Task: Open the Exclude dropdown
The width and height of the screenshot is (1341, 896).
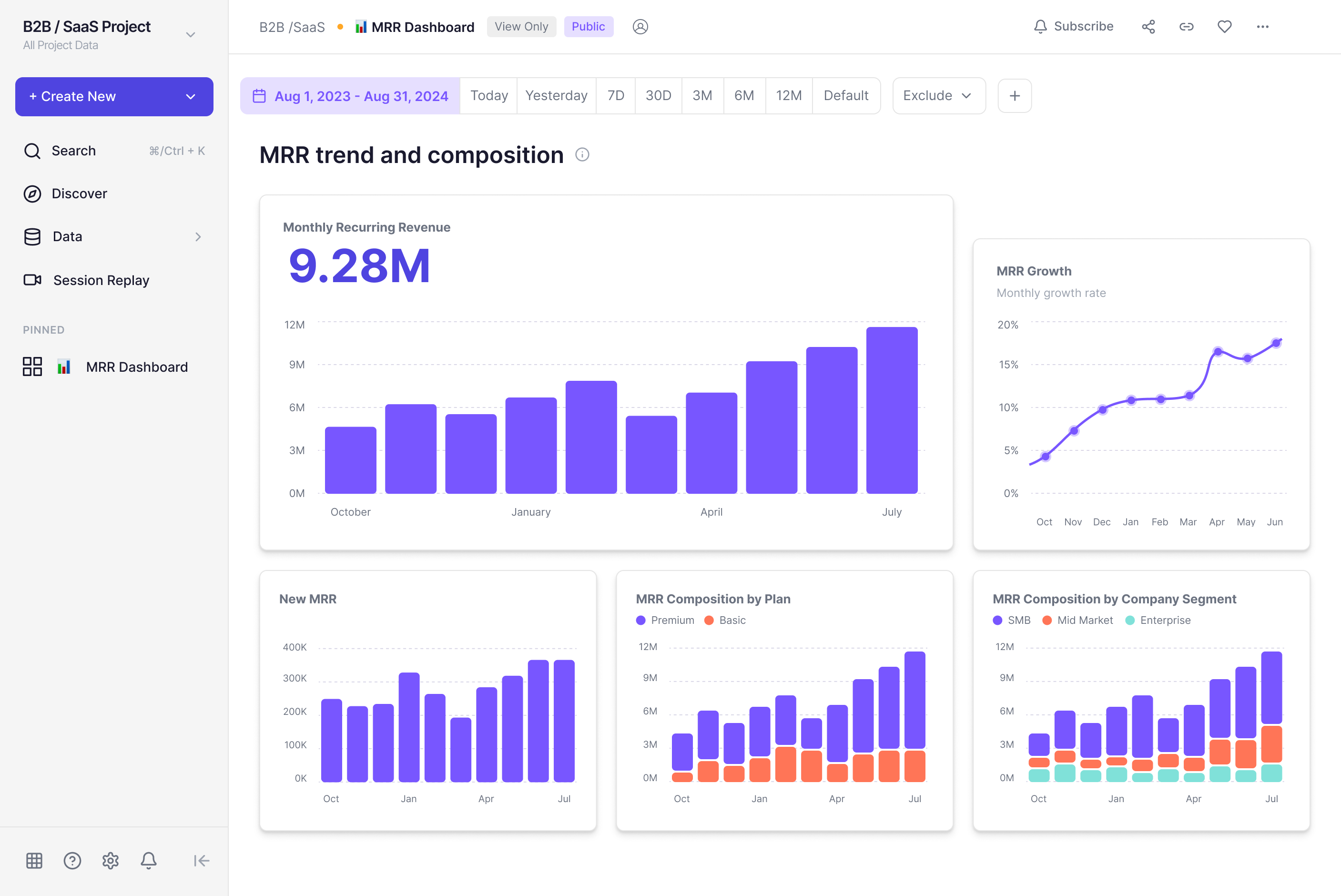Action: [x=938, y=95]
